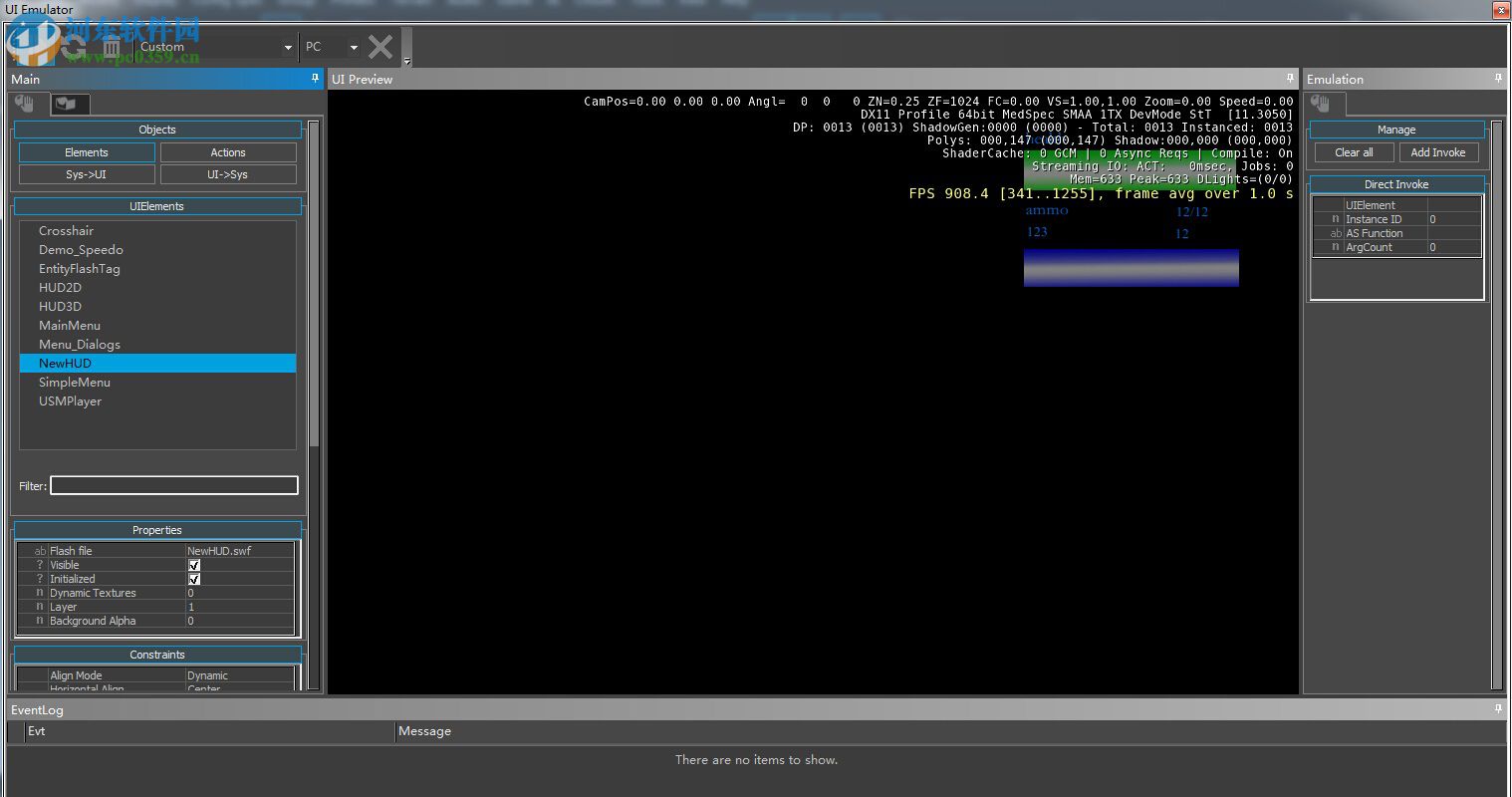Image resolution: width=1512 pixels, height=797 pixels.
Task: Select the highlighted NewHUD element
Action: (157, 364)
